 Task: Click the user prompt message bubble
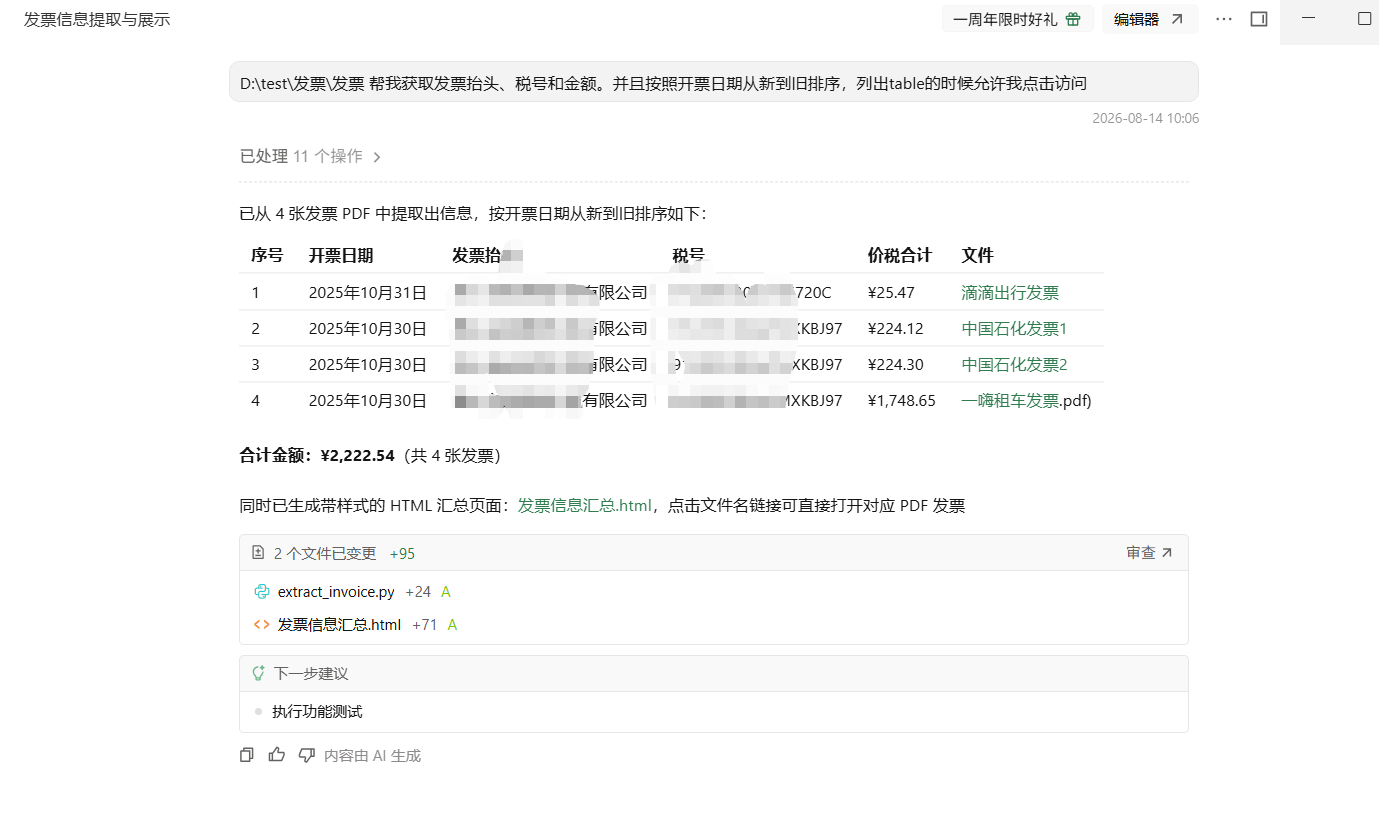pos(714,82)
